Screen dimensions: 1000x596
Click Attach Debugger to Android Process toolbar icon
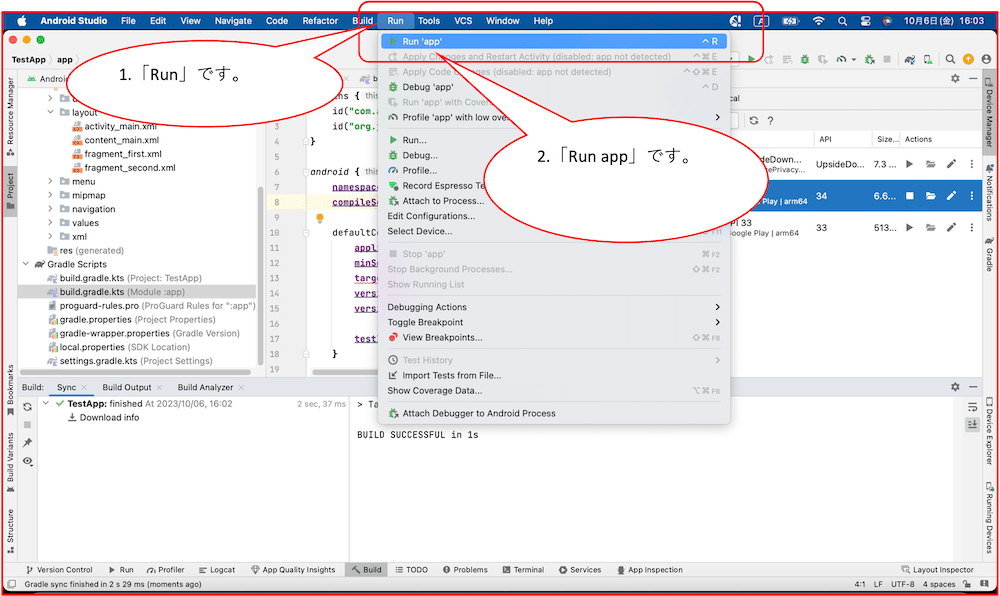869,59
